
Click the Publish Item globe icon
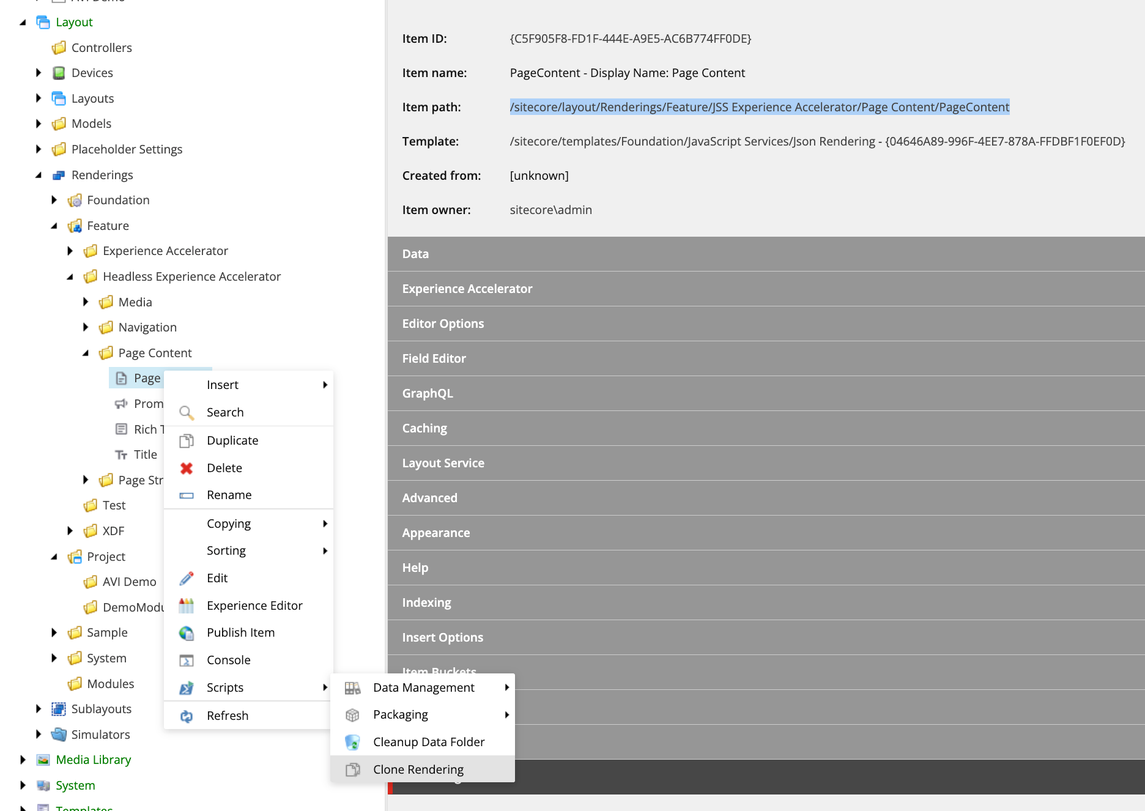click(186, 633)
